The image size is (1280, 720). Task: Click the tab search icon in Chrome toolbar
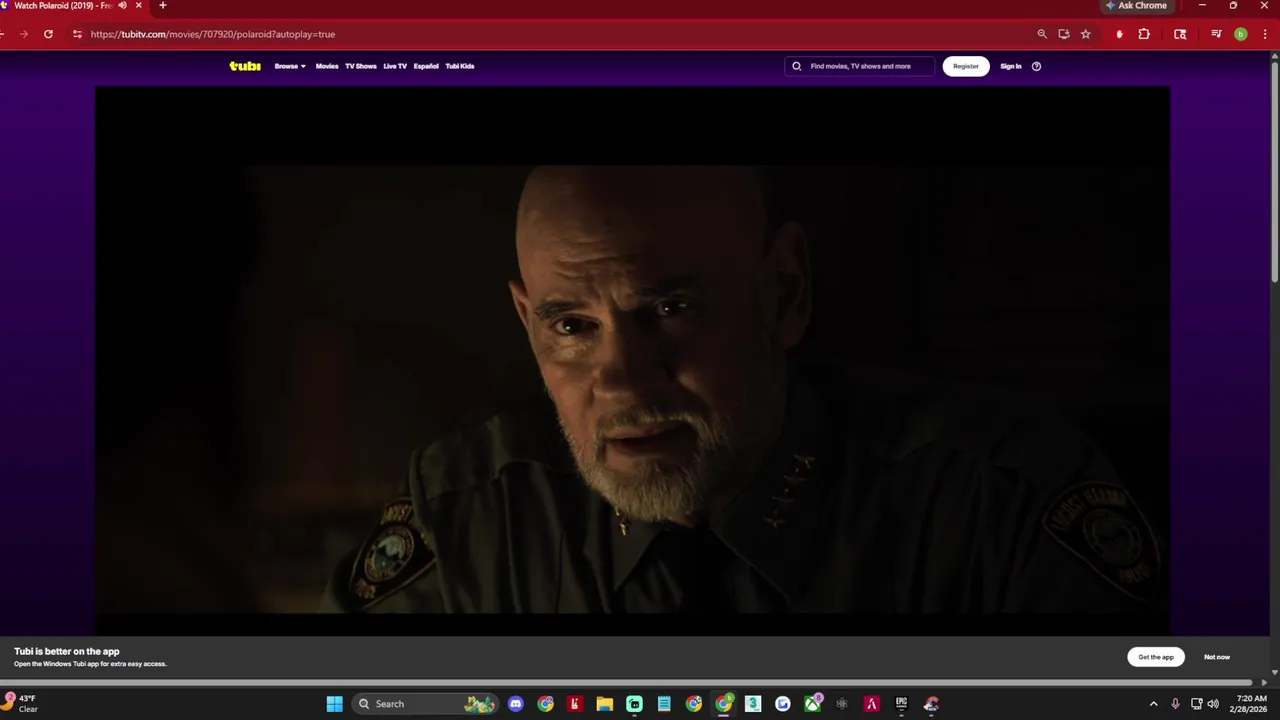tap(1180, 34)
